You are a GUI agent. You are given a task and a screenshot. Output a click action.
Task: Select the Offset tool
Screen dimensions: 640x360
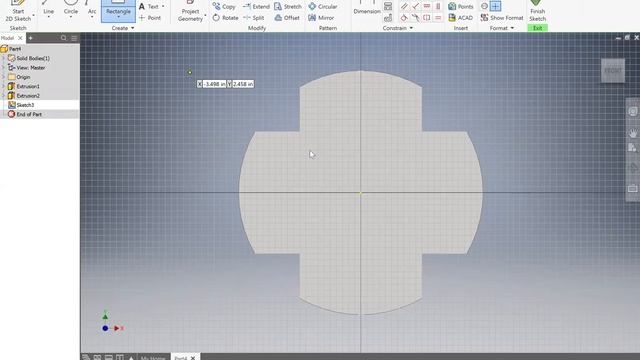(x=287, y=18)
